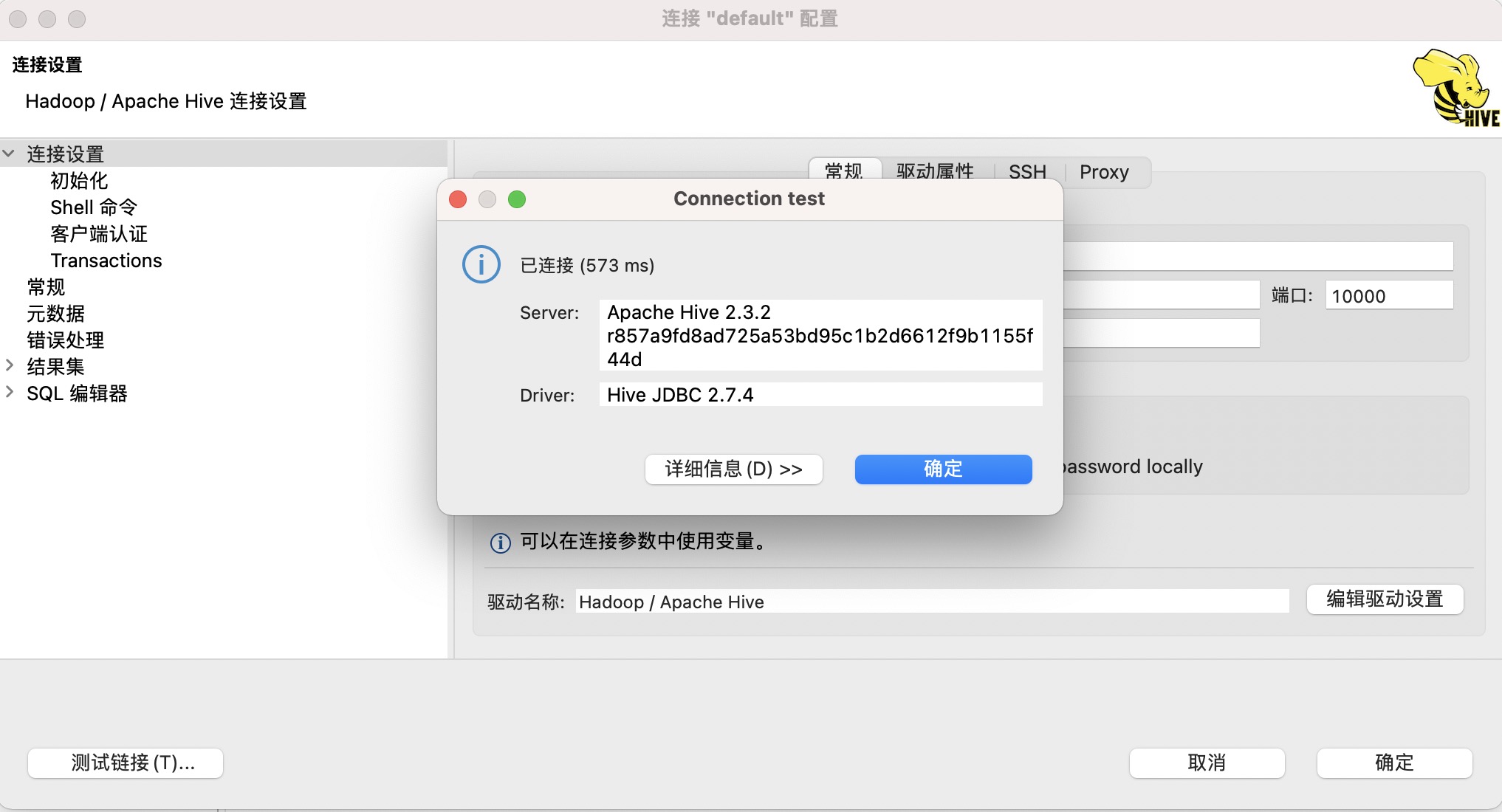The image size is (1502, 812).
Task: Collapse the 连接设置 tree node
Action: [9, 154]
